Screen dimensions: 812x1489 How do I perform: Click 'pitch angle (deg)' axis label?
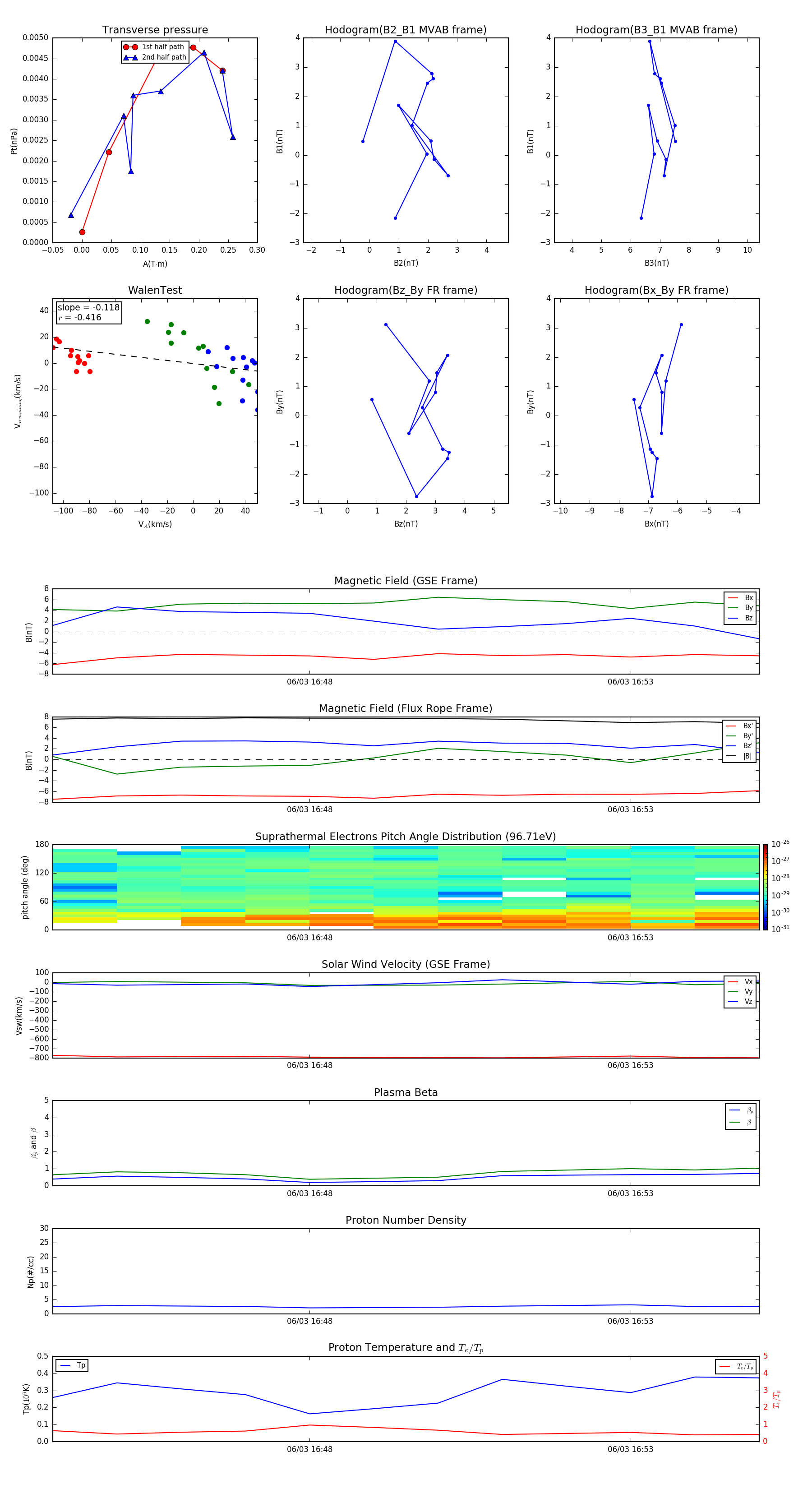pos(25,887)
